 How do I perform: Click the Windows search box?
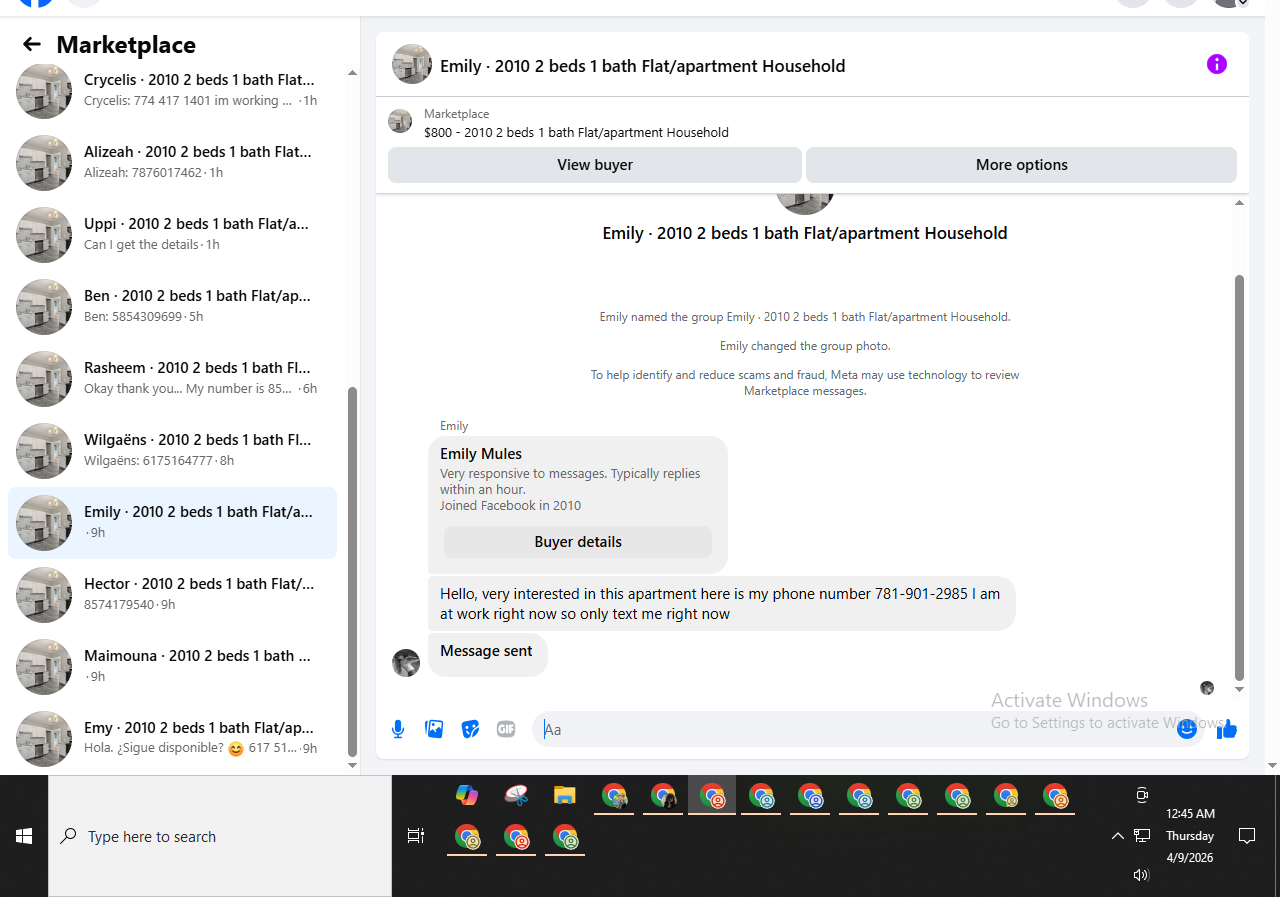[220, 836]
